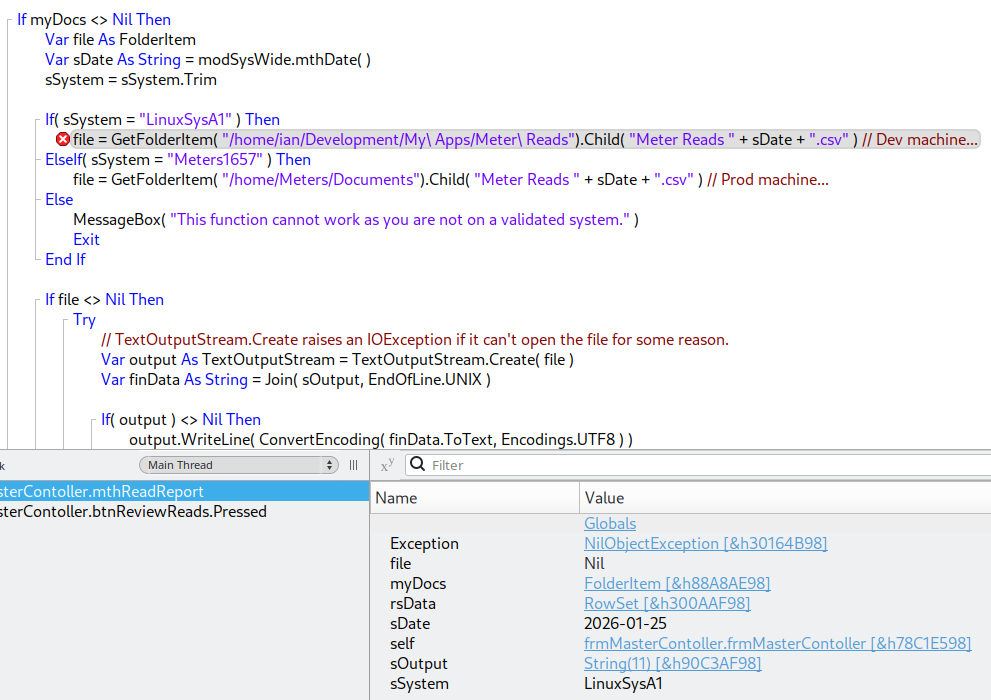Select mthReadReport stack frame
Image resolution: width=991 pixels, height=700 pixels.
pos(100,492)
